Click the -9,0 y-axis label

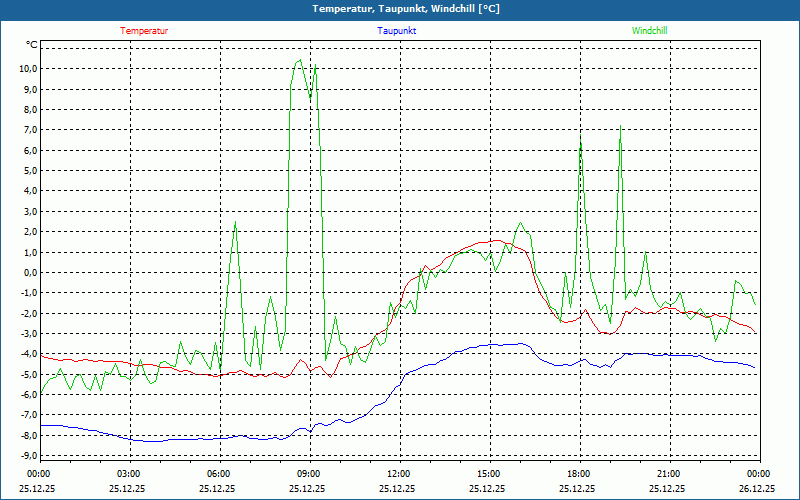[24, 456]
